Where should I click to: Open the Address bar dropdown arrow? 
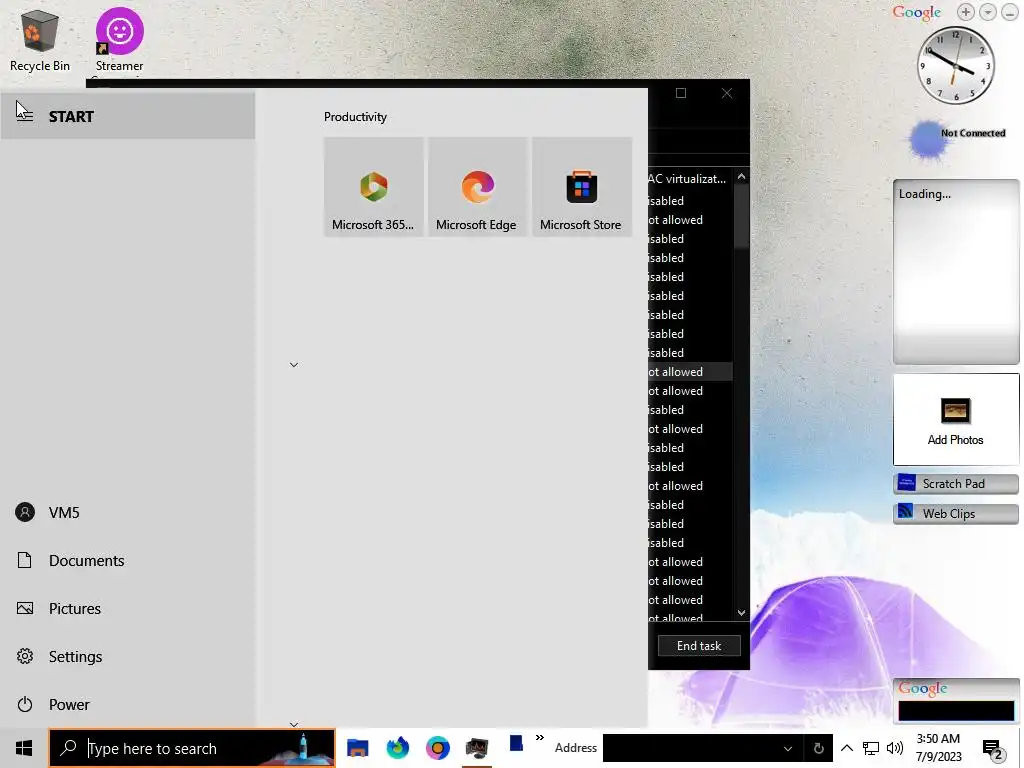point(788,748)
